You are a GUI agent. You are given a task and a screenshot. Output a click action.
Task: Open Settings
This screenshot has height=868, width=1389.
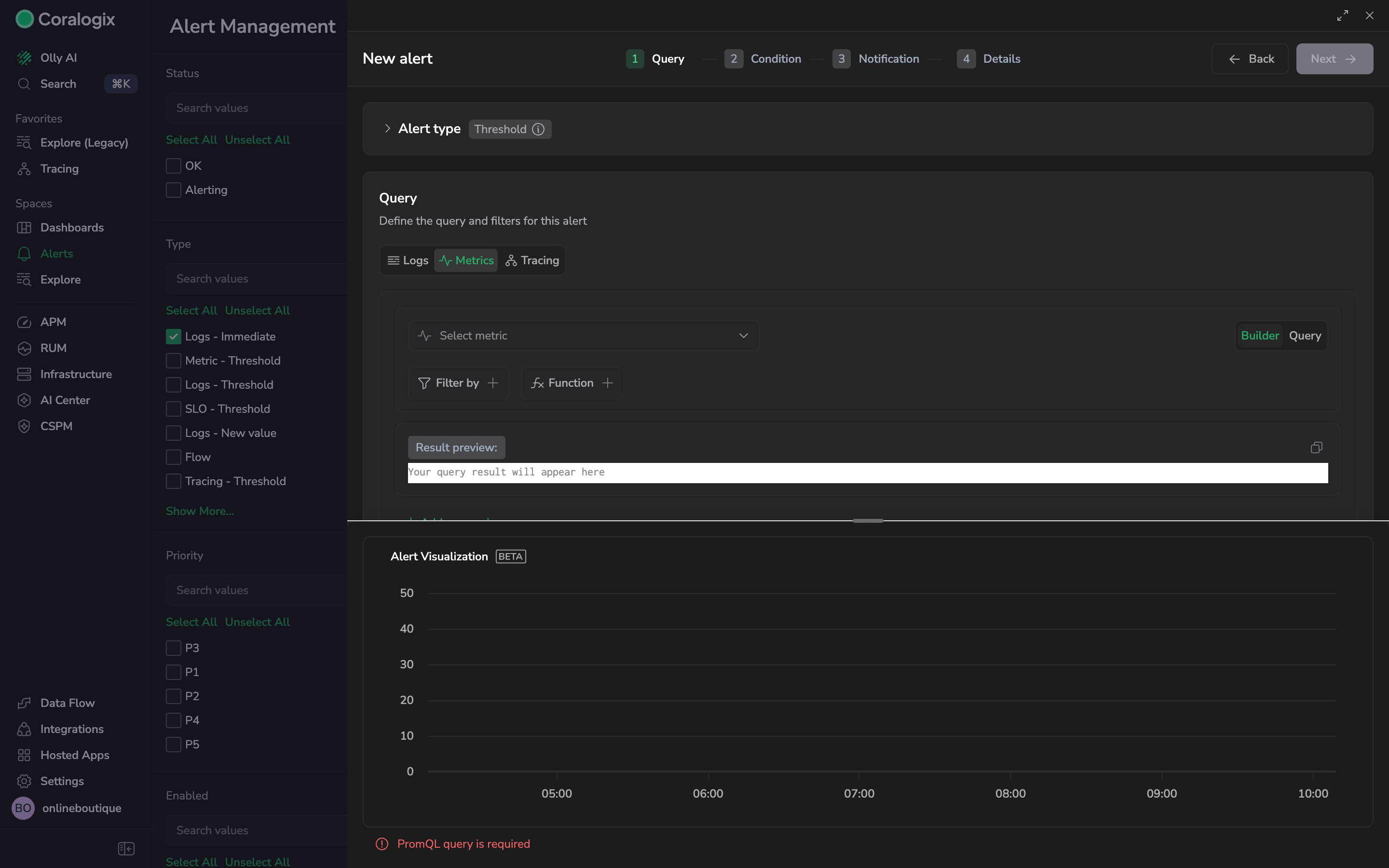tap(62, 781)
